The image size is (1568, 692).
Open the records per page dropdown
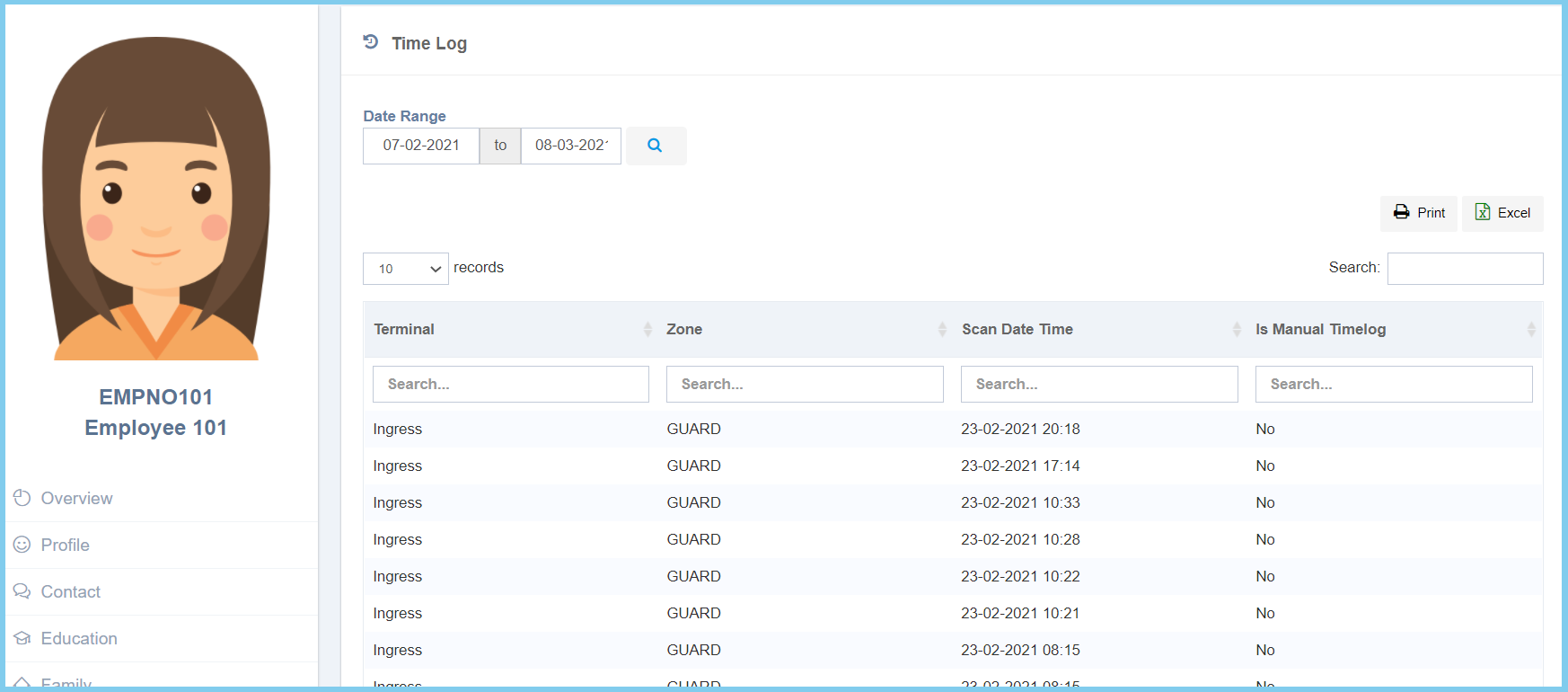pos(406,269)
